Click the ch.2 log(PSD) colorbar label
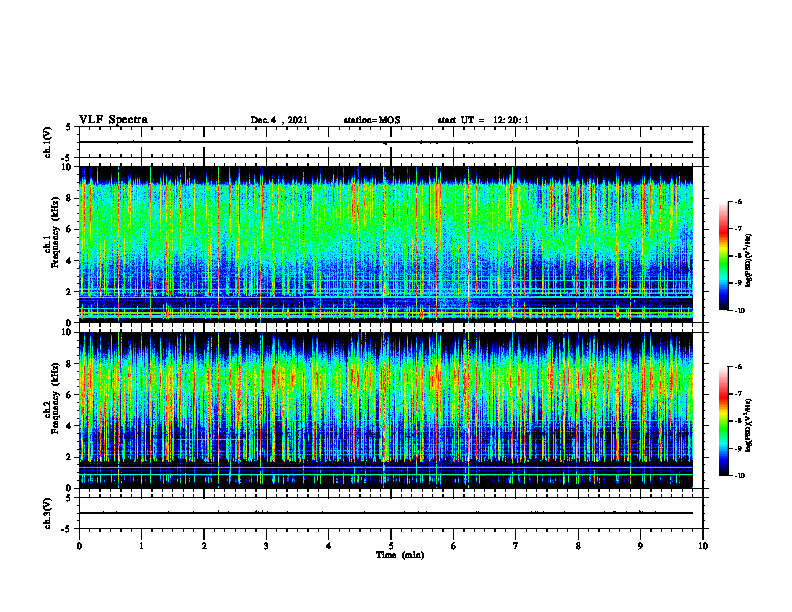 tap(749, 426)
